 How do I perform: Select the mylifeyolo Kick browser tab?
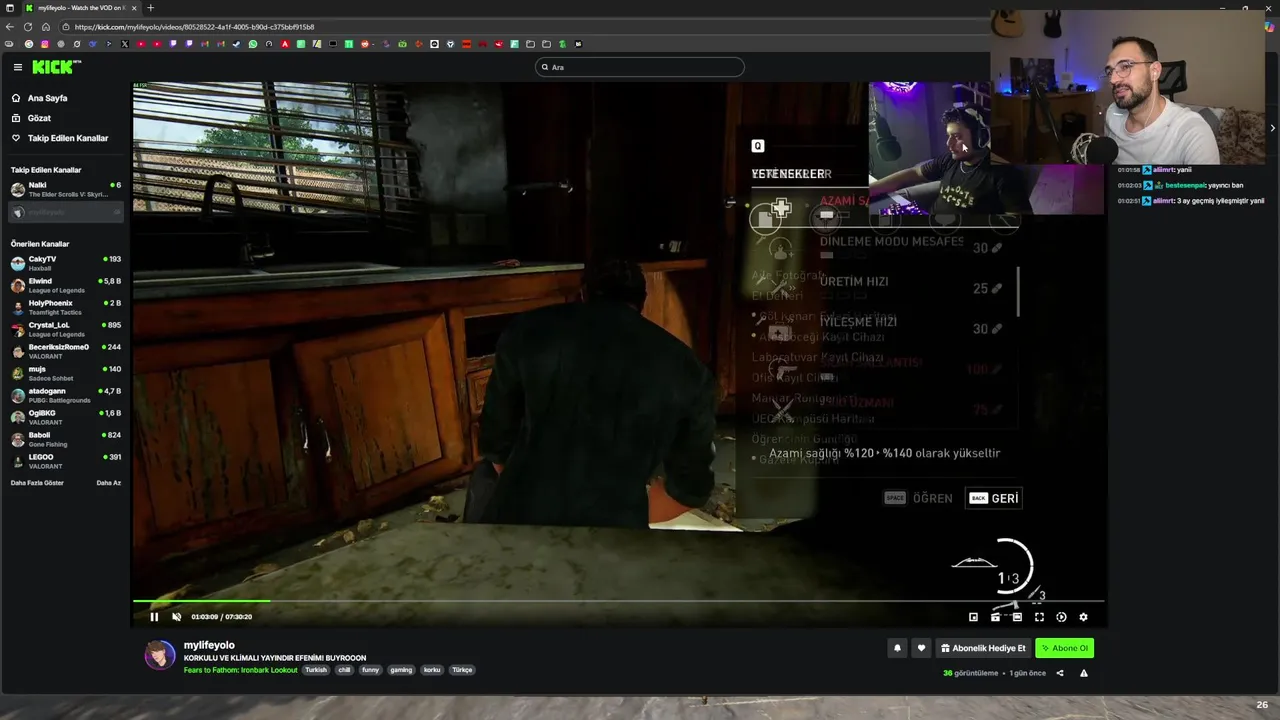pos(80,8)
